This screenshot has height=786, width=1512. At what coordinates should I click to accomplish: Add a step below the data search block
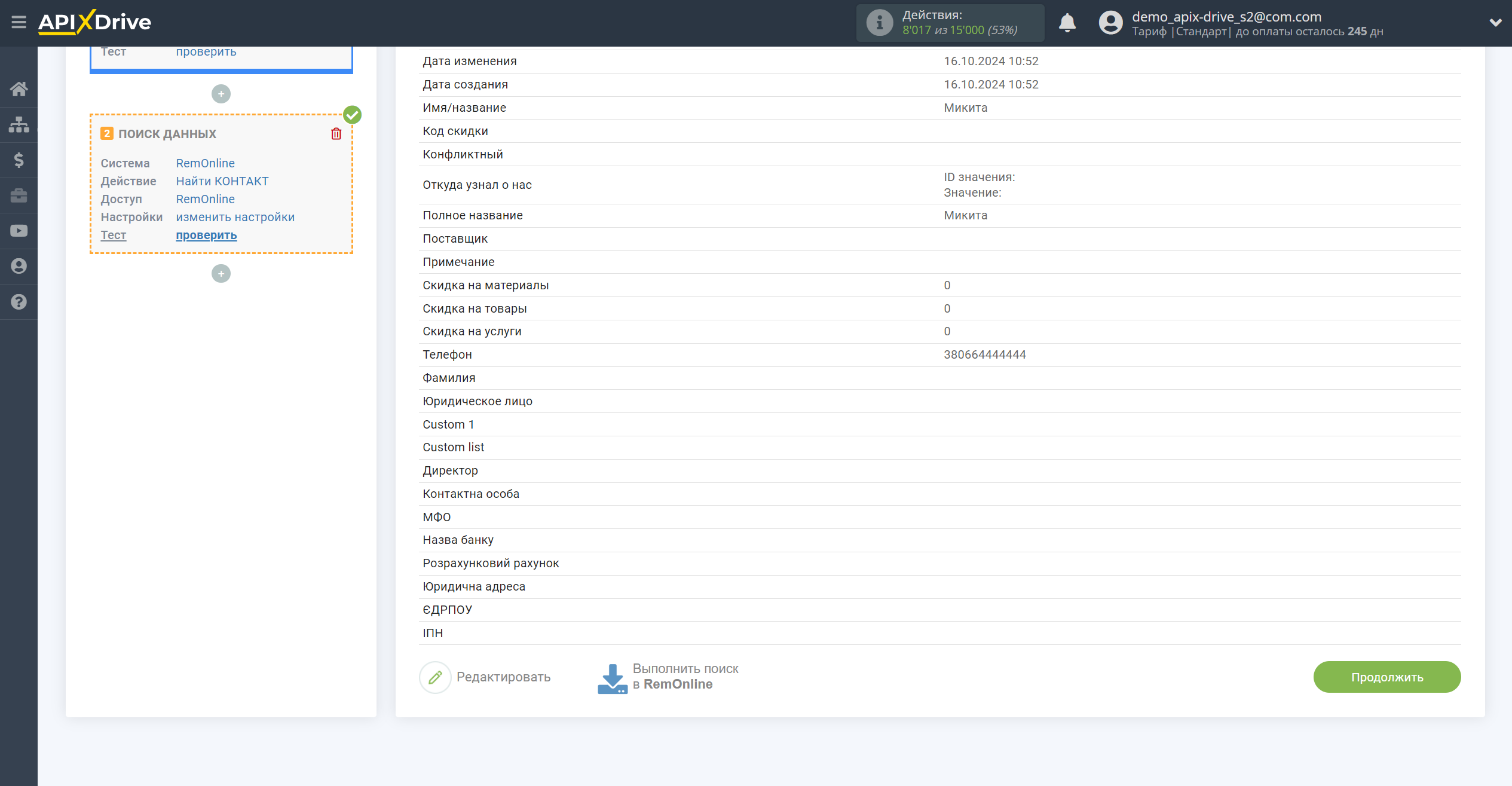tap(221, 274)
